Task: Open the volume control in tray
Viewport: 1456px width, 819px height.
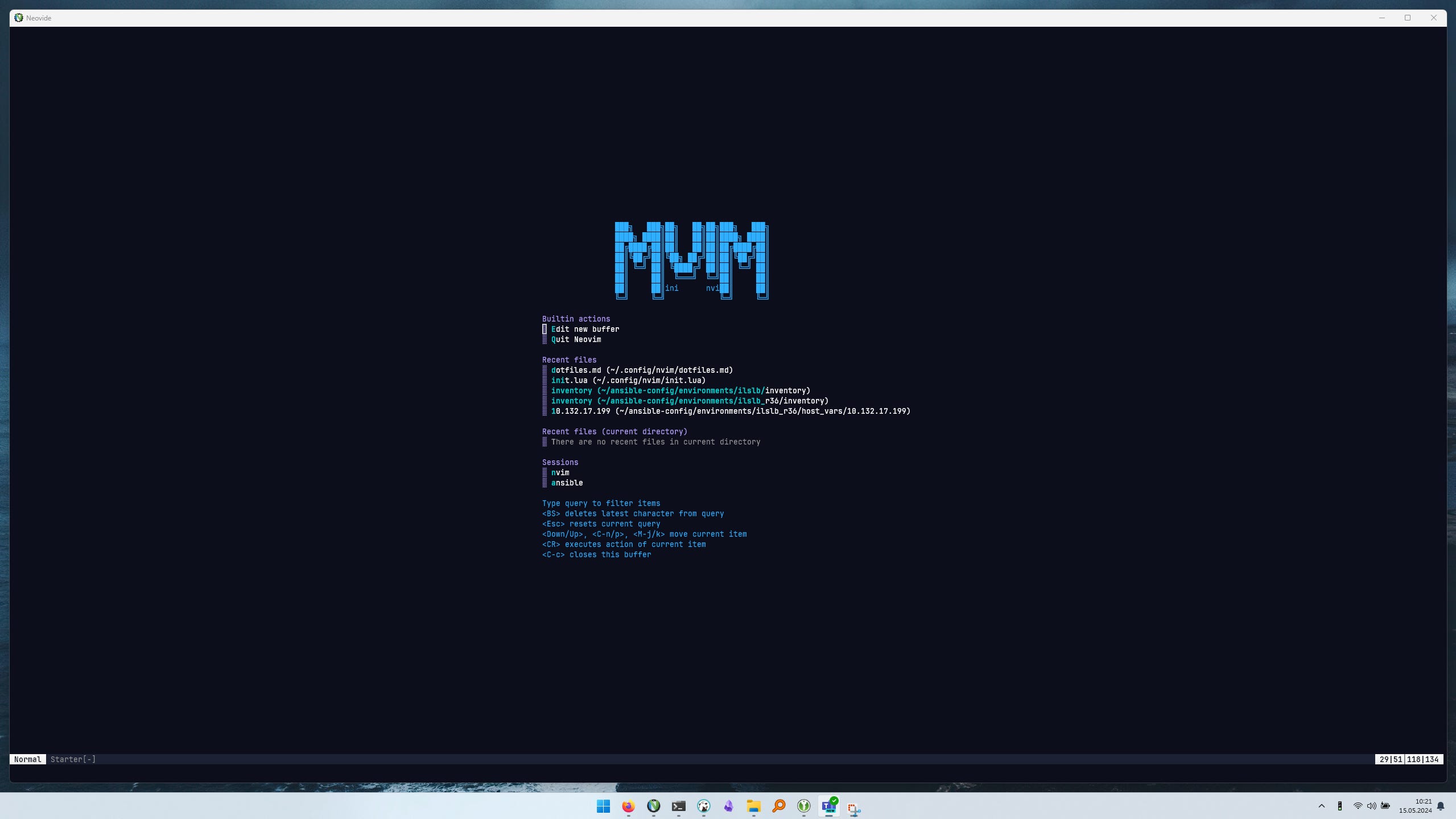Action: pyautogui.click(x=1371, y=806)
